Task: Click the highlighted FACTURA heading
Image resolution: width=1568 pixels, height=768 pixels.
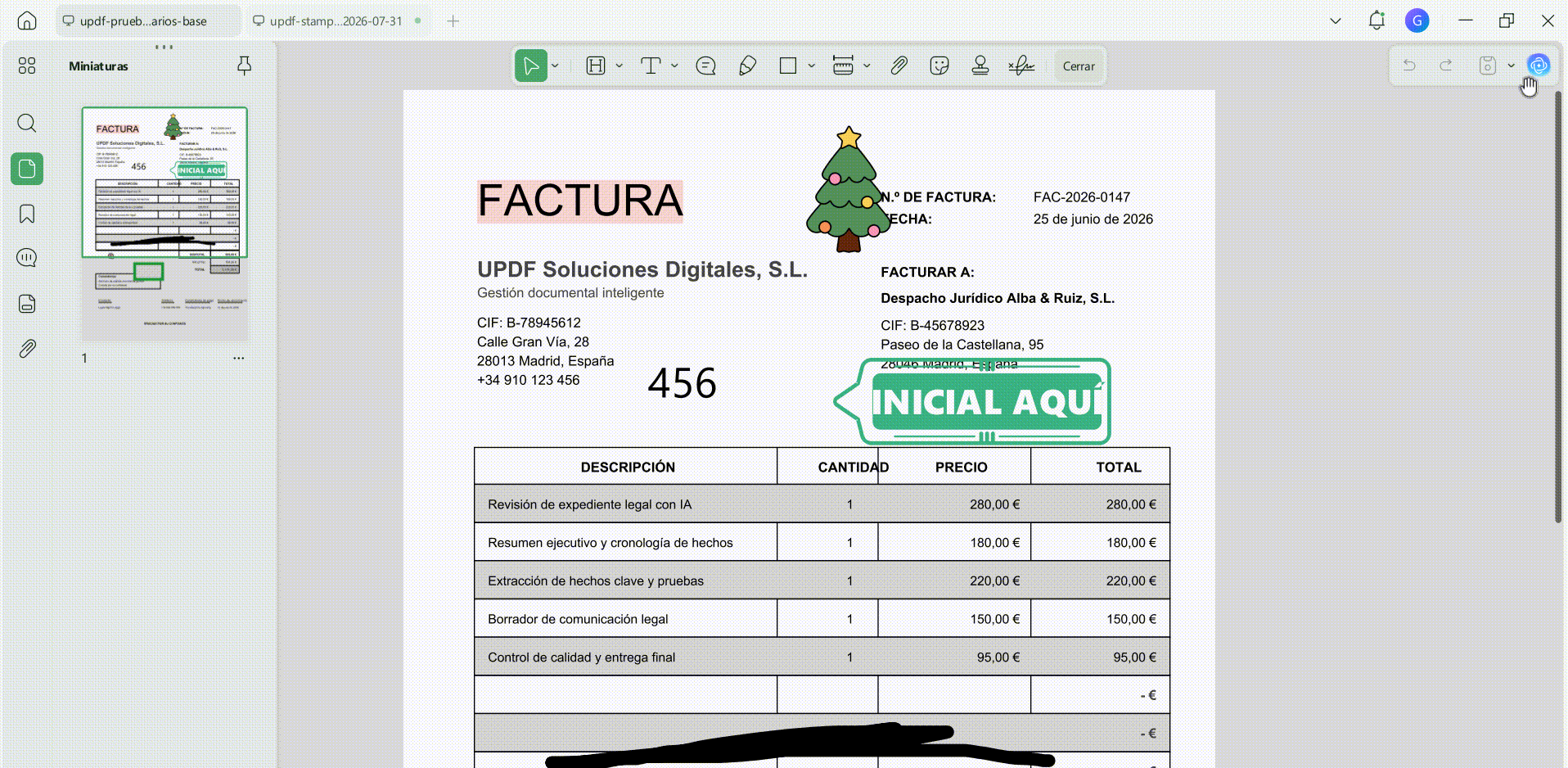Action: coord(580,201)
